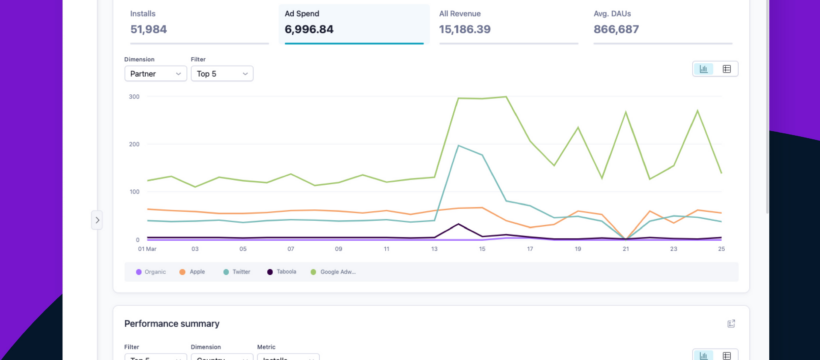Toggle Organic series in chart legend
This screenshot has height=360, width=820.
point(151,272)
